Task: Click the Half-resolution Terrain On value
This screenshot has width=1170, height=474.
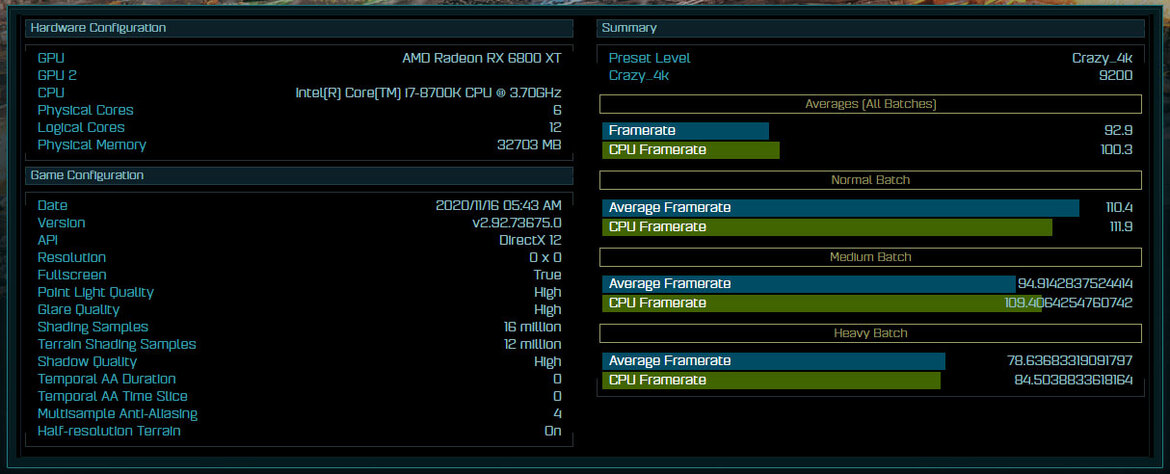Action: tap(553, 431)
